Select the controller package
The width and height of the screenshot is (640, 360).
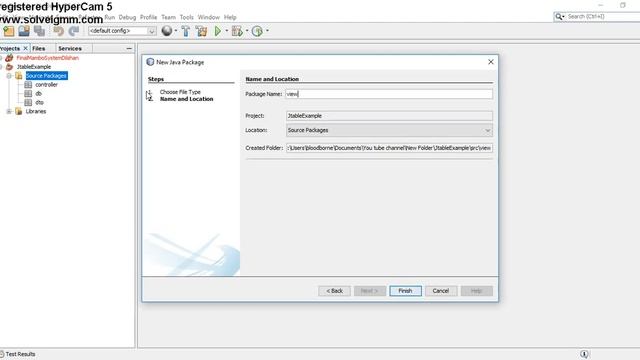click(47, 84)
